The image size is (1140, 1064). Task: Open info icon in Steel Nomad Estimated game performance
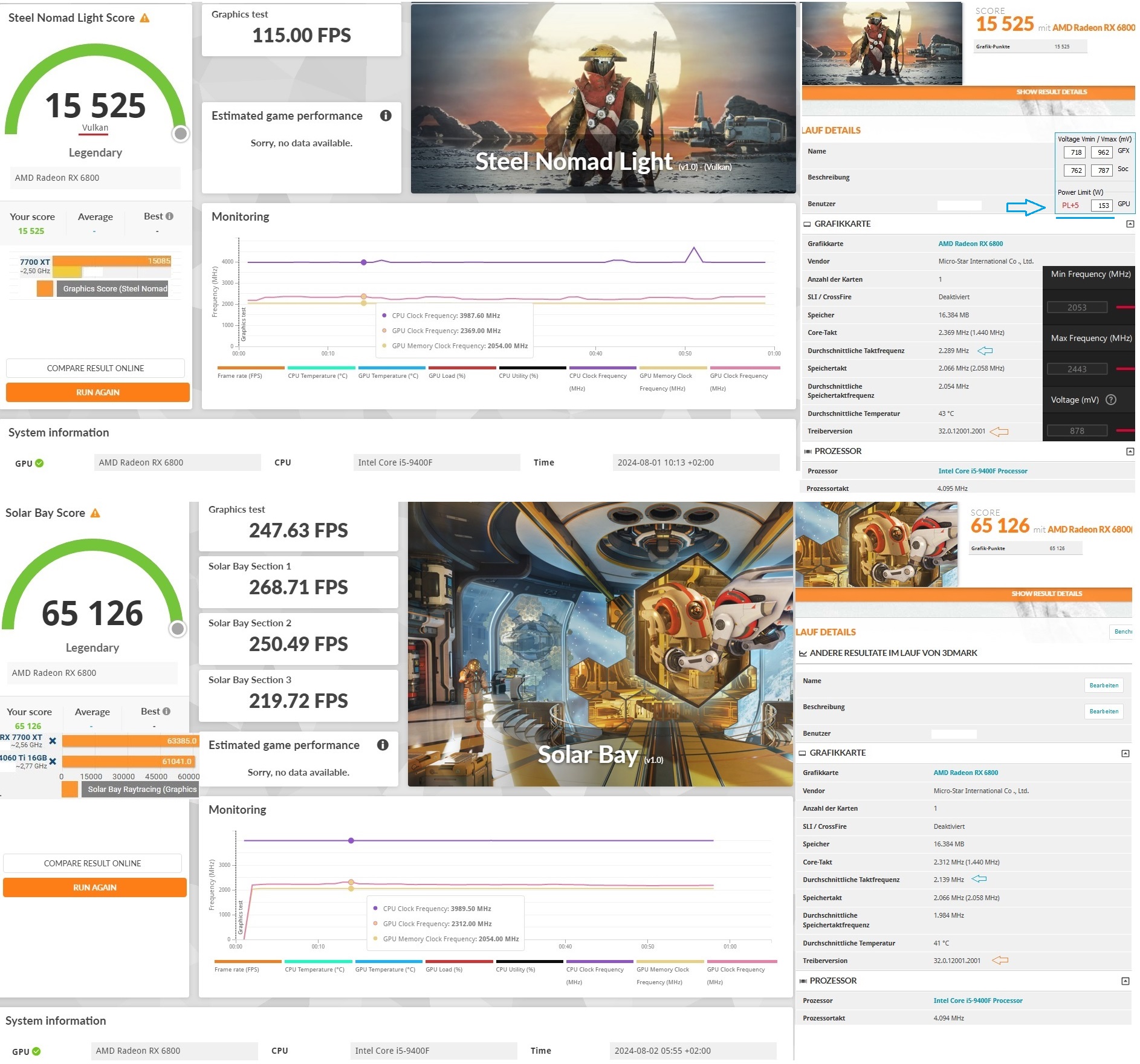click(386, 115)
